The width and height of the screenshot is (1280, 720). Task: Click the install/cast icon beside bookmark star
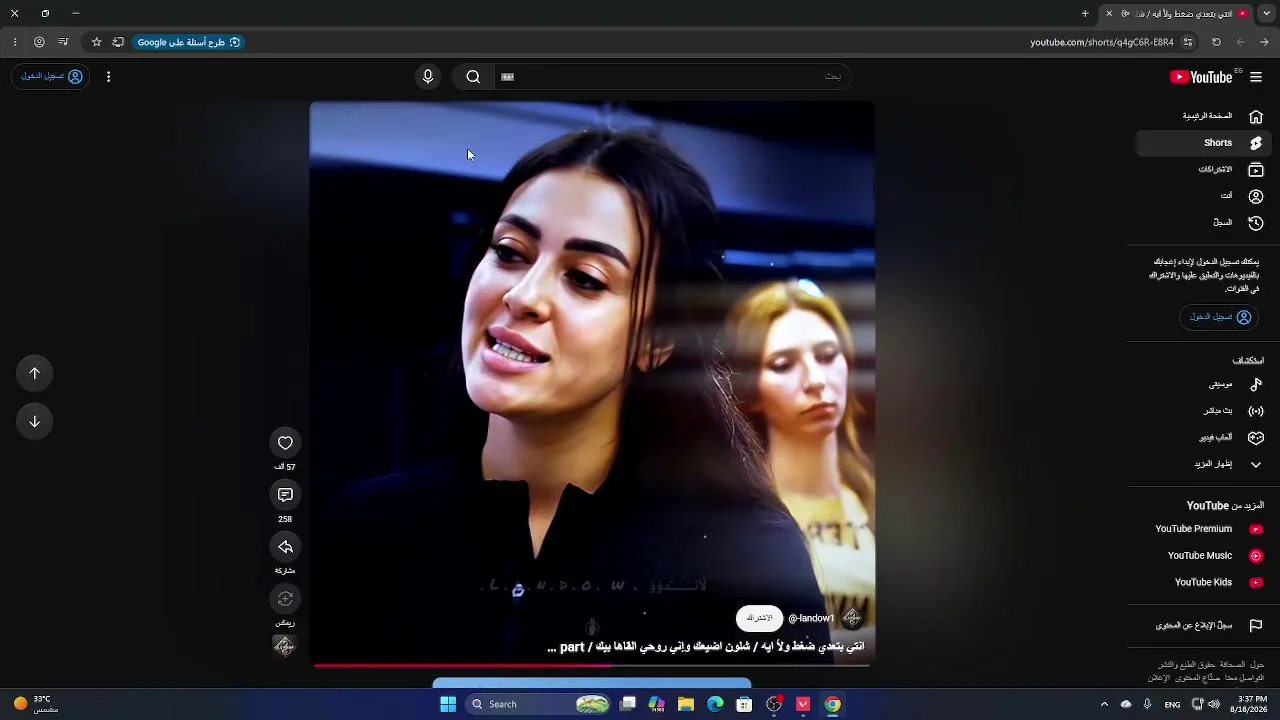[x=118, y=42]
